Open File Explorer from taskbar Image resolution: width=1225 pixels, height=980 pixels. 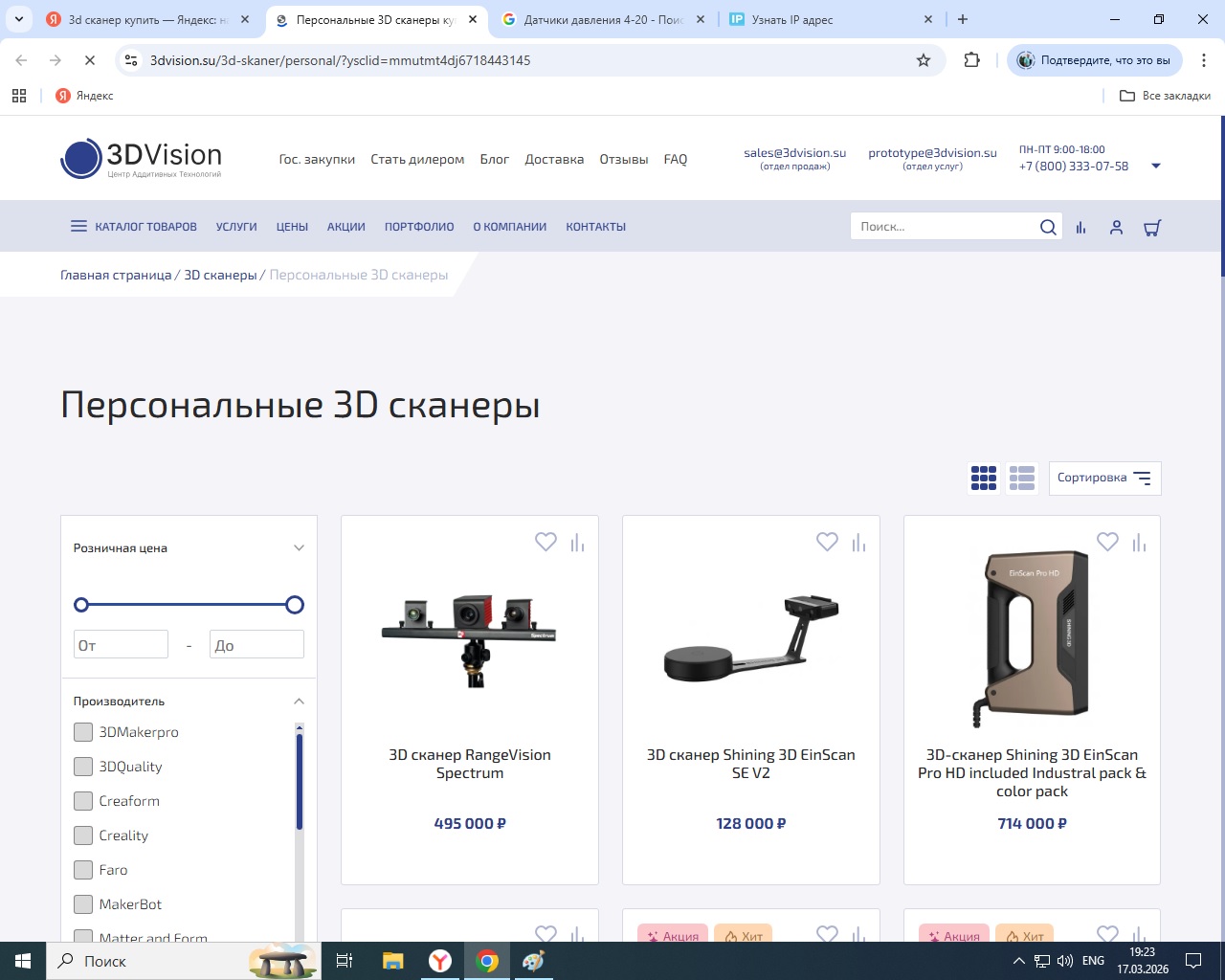tap(392, 961)
